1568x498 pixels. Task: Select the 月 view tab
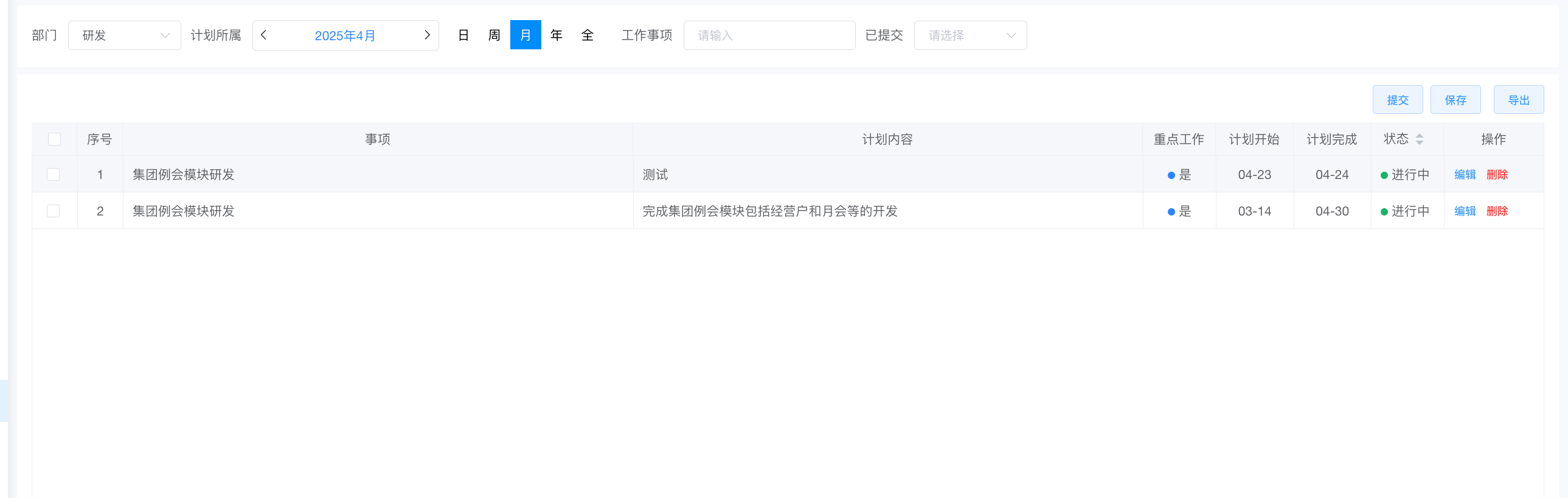pos(526,35)
